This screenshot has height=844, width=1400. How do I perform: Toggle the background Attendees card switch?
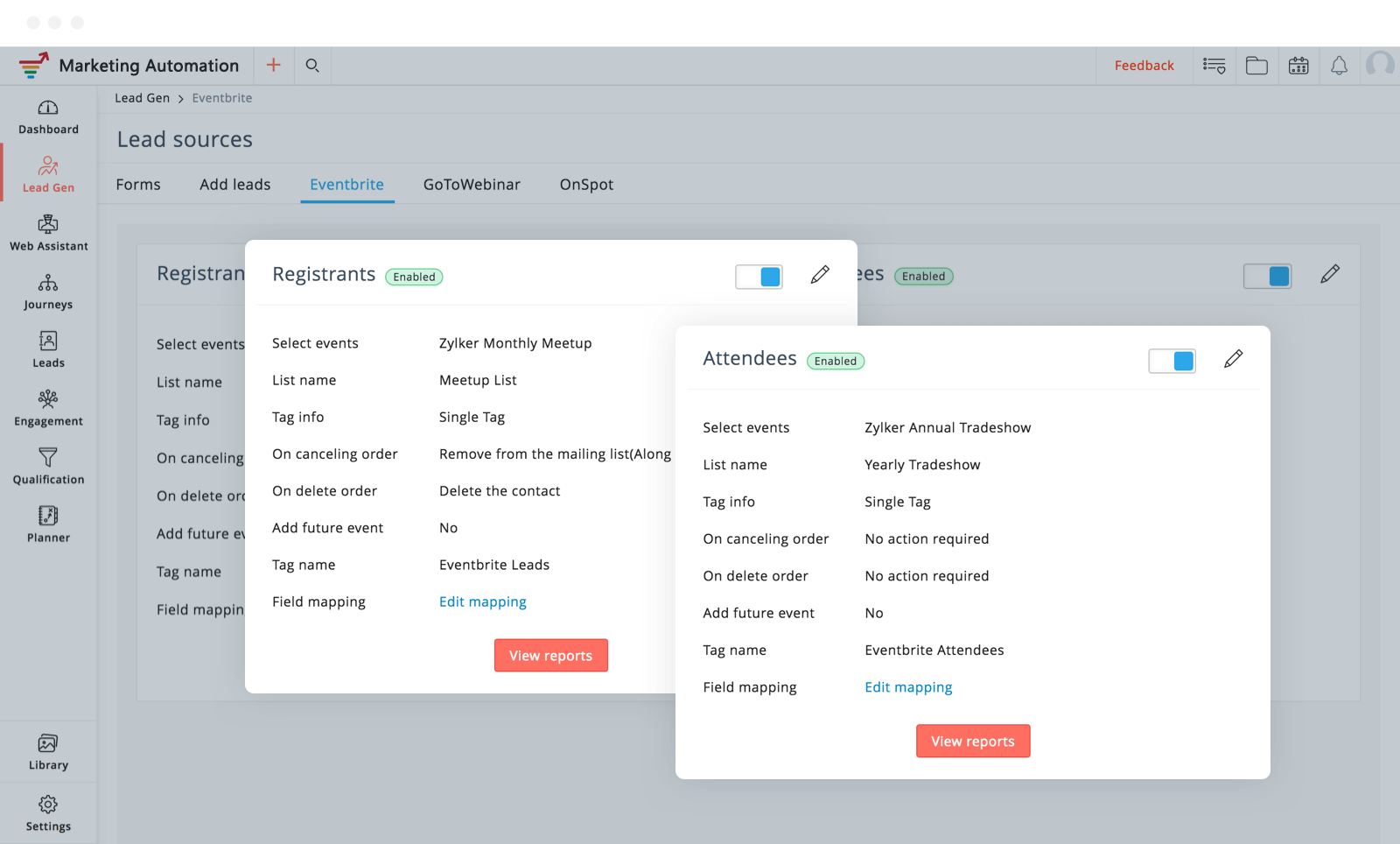coord(1267,277)
